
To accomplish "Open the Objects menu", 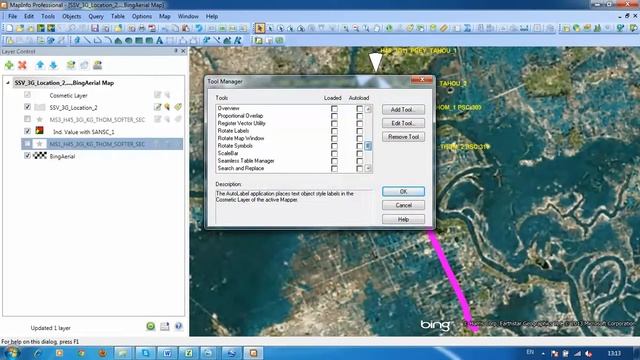I will pyautogui.click(x=71, y=16).
